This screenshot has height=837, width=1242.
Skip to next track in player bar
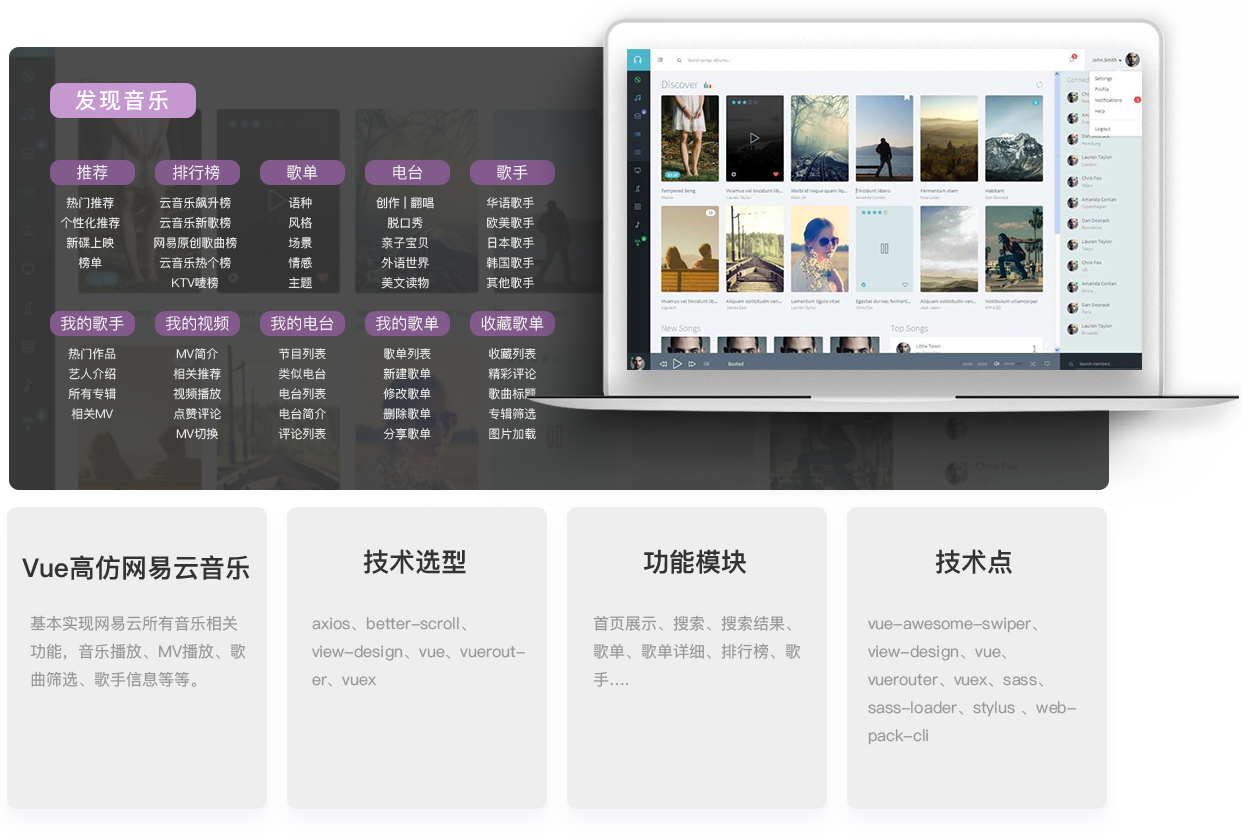[x=692, y=364]
